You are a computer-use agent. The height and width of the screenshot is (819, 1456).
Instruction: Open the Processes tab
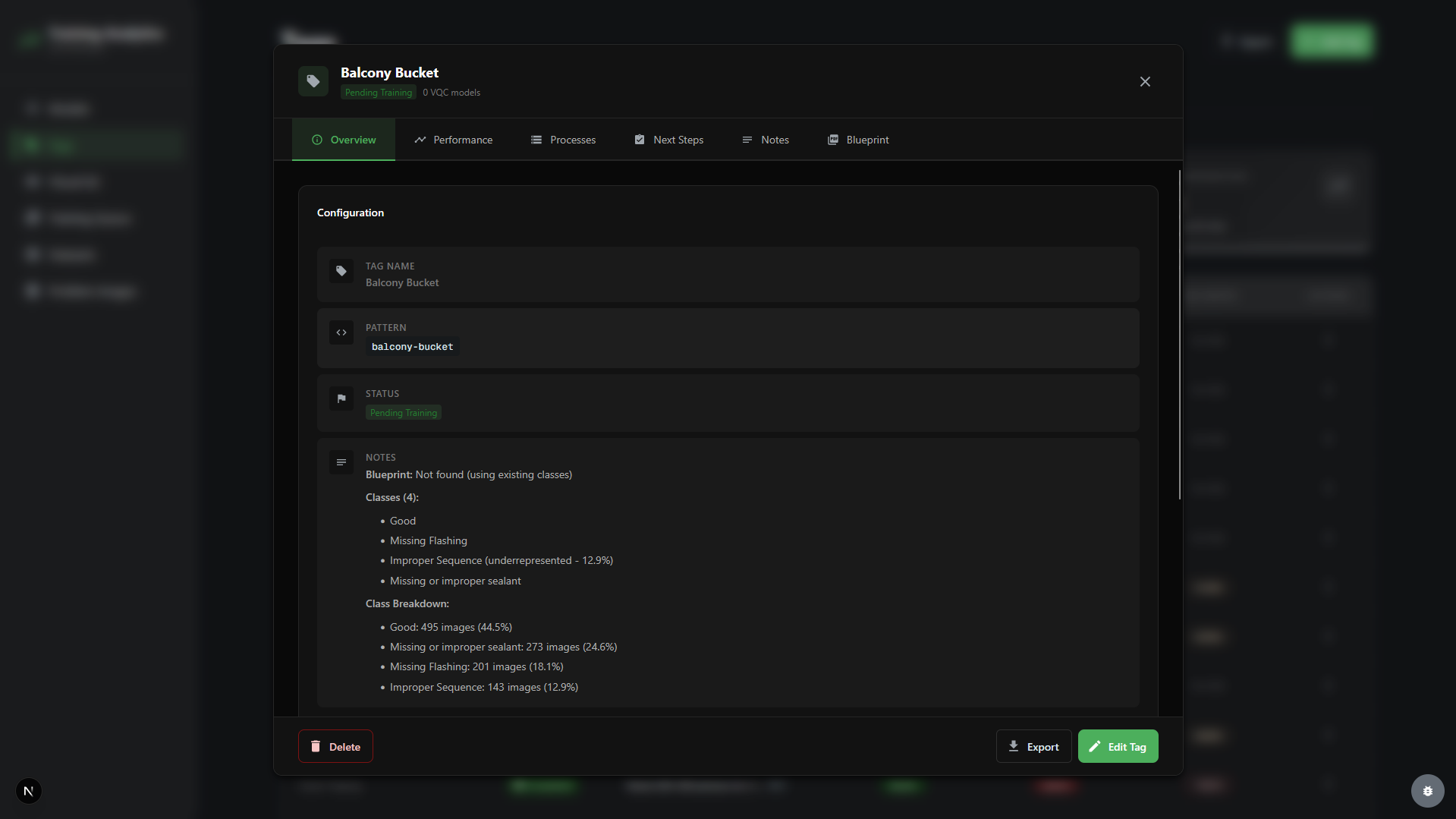(563, 140)
